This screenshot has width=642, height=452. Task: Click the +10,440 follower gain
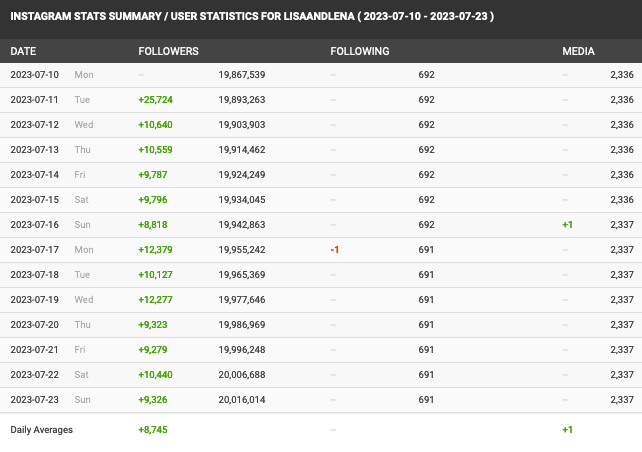tap(156, 375)
